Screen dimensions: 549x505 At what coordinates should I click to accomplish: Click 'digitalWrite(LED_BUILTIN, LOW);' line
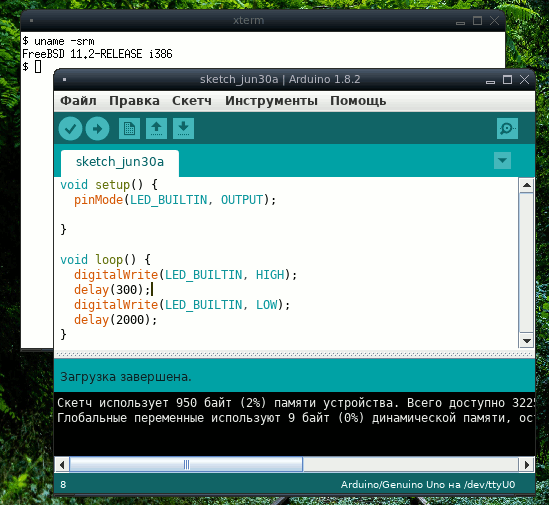[x=182, y=305]
